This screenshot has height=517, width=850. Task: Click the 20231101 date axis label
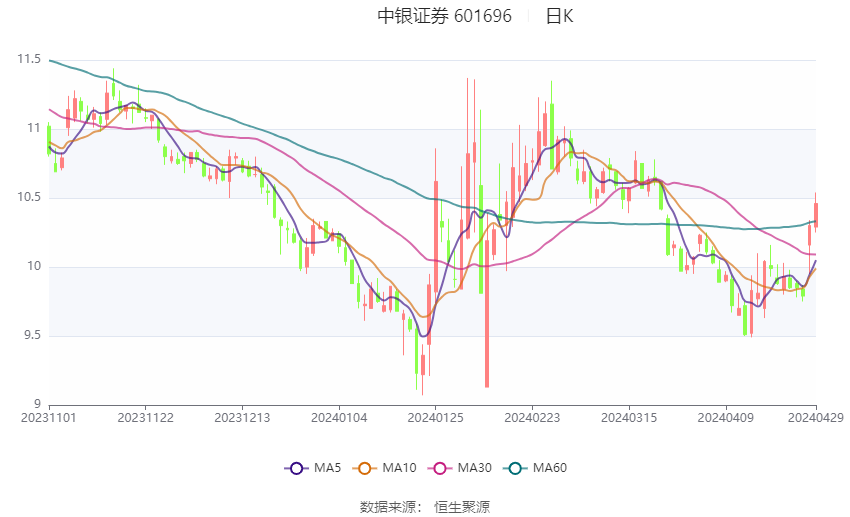pyautogui.click(x=49, y=417)
